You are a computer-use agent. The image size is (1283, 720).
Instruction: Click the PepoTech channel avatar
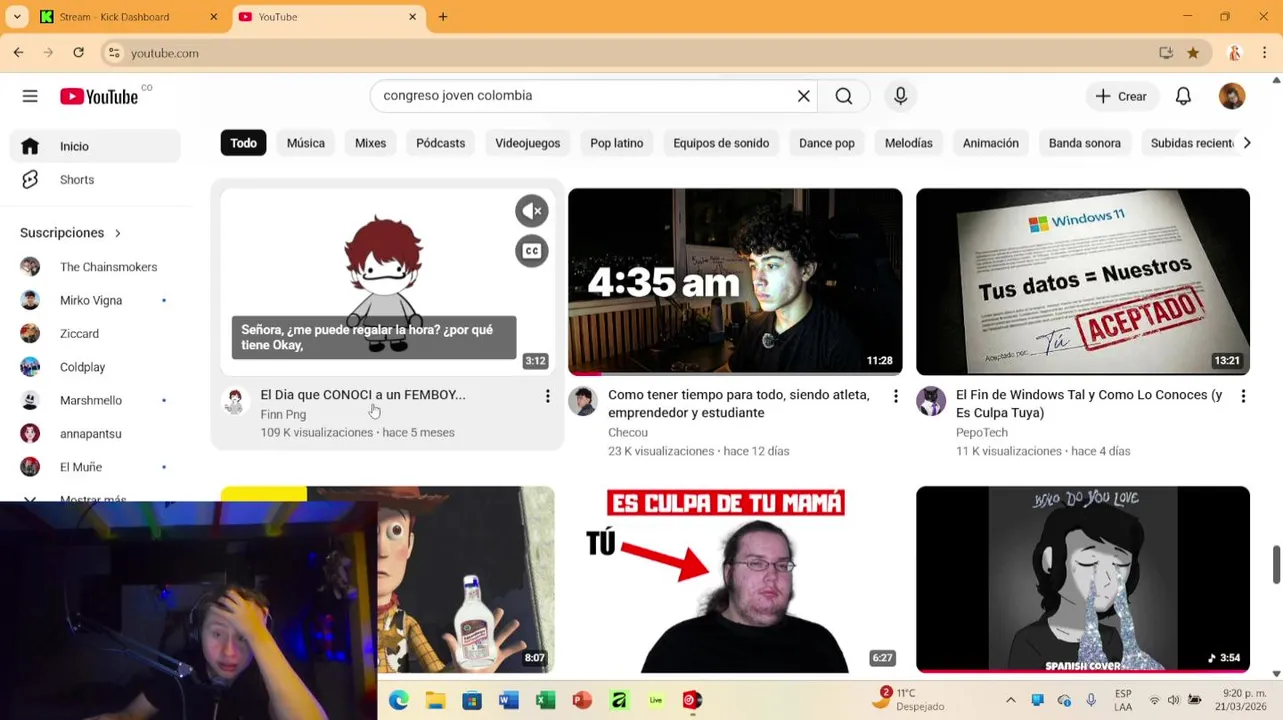coord(931,401)
